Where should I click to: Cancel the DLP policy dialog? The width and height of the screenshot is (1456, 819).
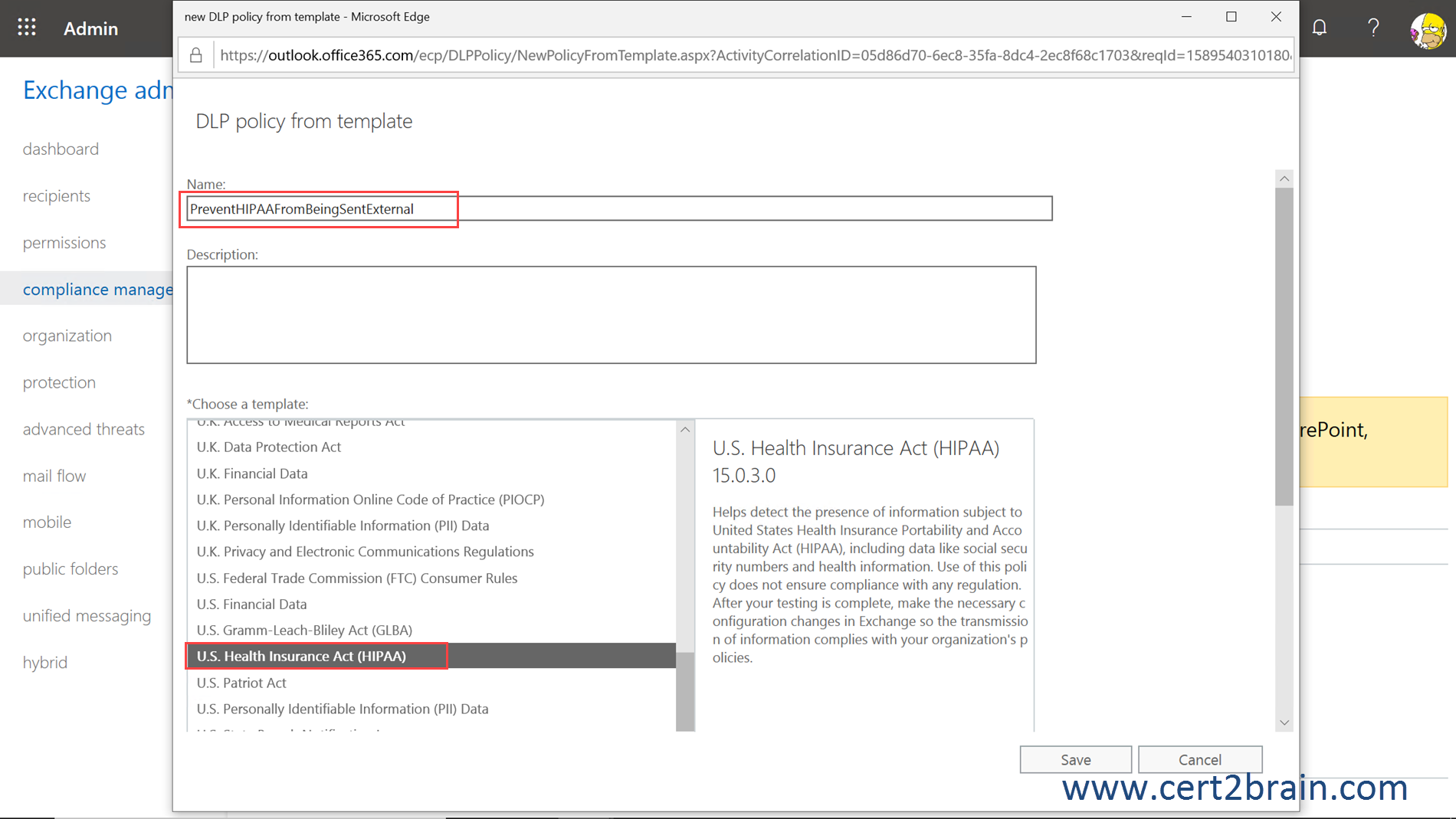click(1200, 759)
